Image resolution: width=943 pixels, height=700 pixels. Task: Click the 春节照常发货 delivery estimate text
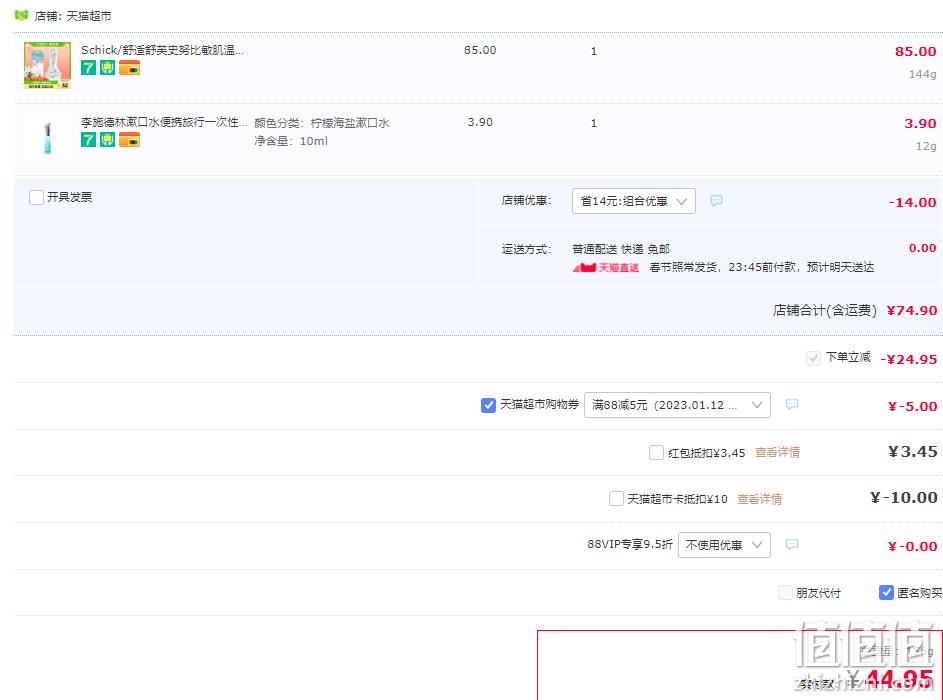761,267
